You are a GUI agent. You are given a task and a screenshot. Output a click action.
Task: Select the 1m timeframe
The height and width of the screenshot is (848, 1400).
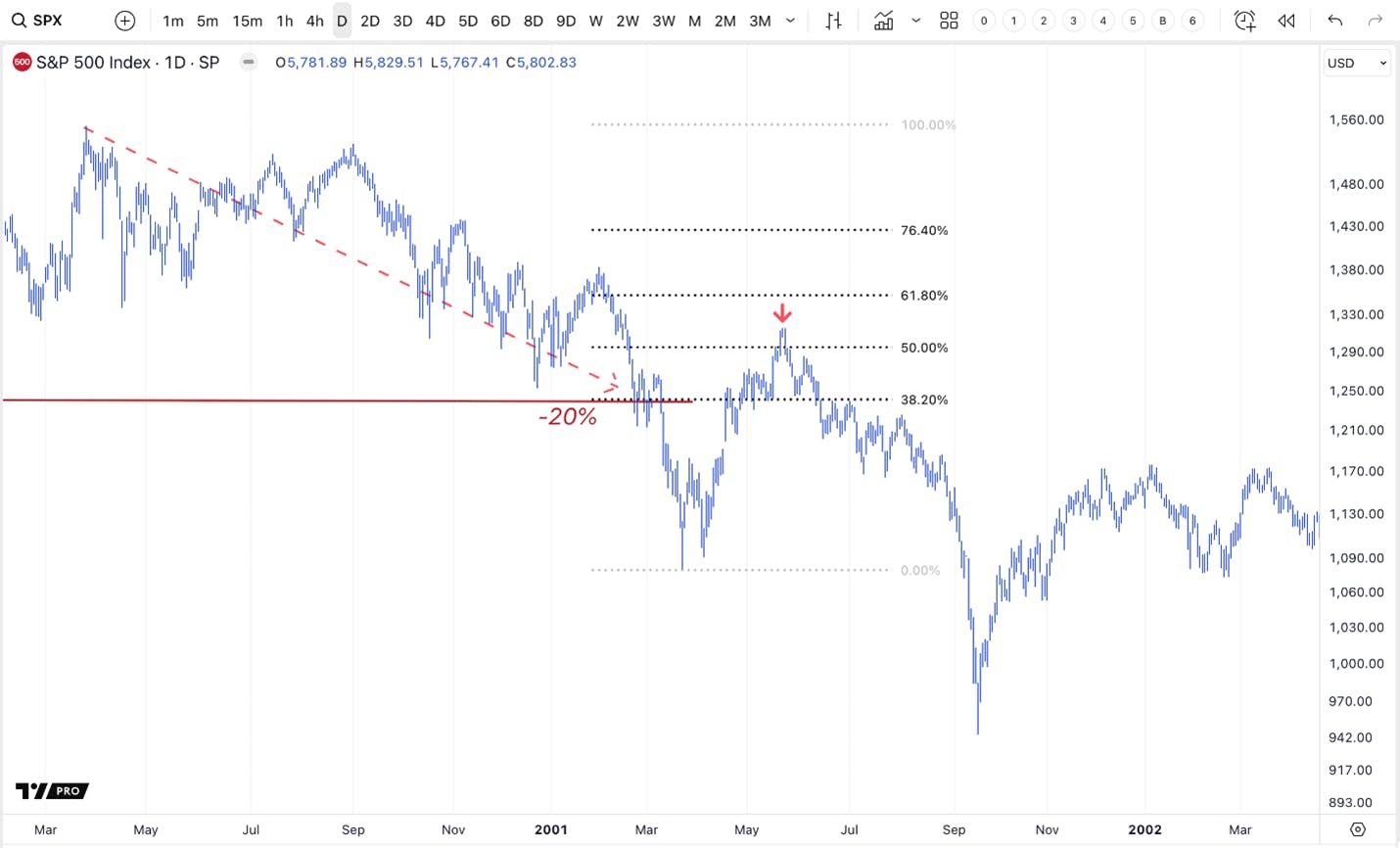click(173, 21)
